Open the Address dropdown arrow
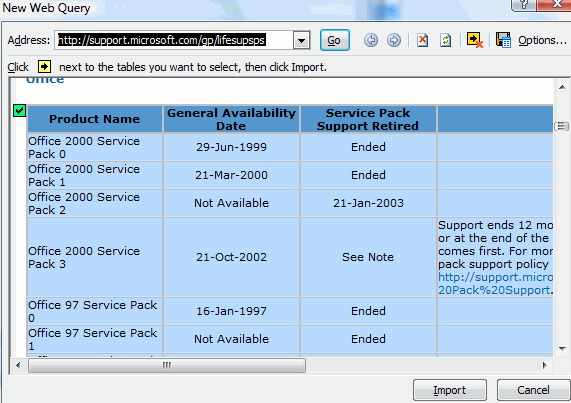Screen dimensions: 571x403 (x=302, y=40)
